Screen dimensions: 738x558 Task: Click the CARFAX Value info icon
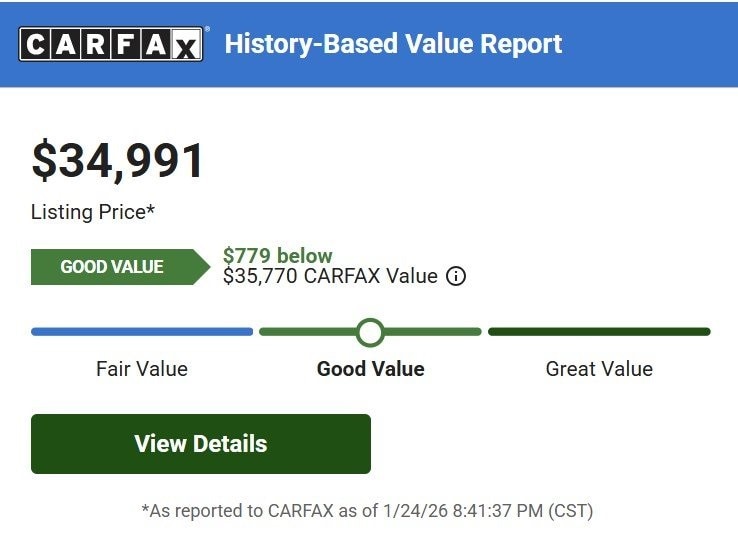(x=456, y=277)
